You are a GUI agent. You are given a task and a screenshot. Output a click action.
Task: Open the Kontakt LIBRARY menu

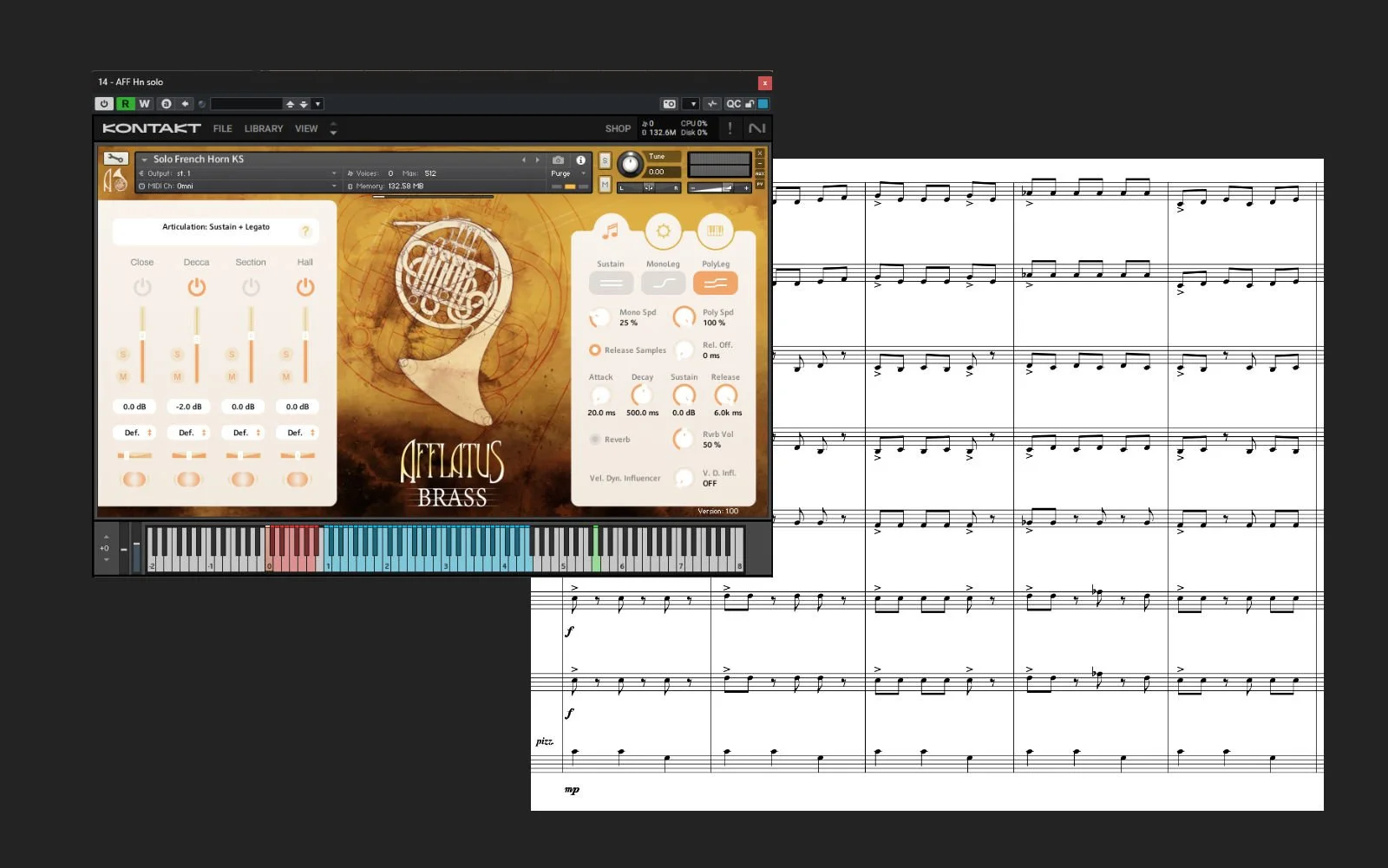[x=264, y=128]
